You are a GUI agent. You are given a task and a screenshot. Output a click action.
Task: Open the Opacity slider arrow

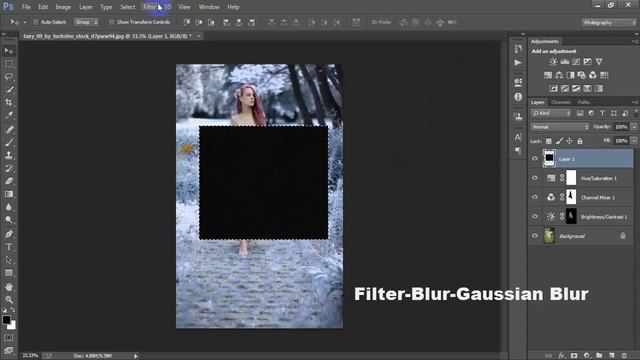pyautogui.click(x=634, y=127)
